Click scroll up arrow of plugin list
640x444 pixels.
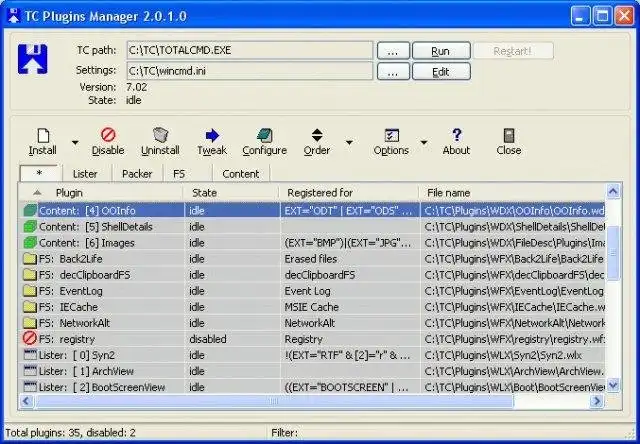tap(613, 191)
